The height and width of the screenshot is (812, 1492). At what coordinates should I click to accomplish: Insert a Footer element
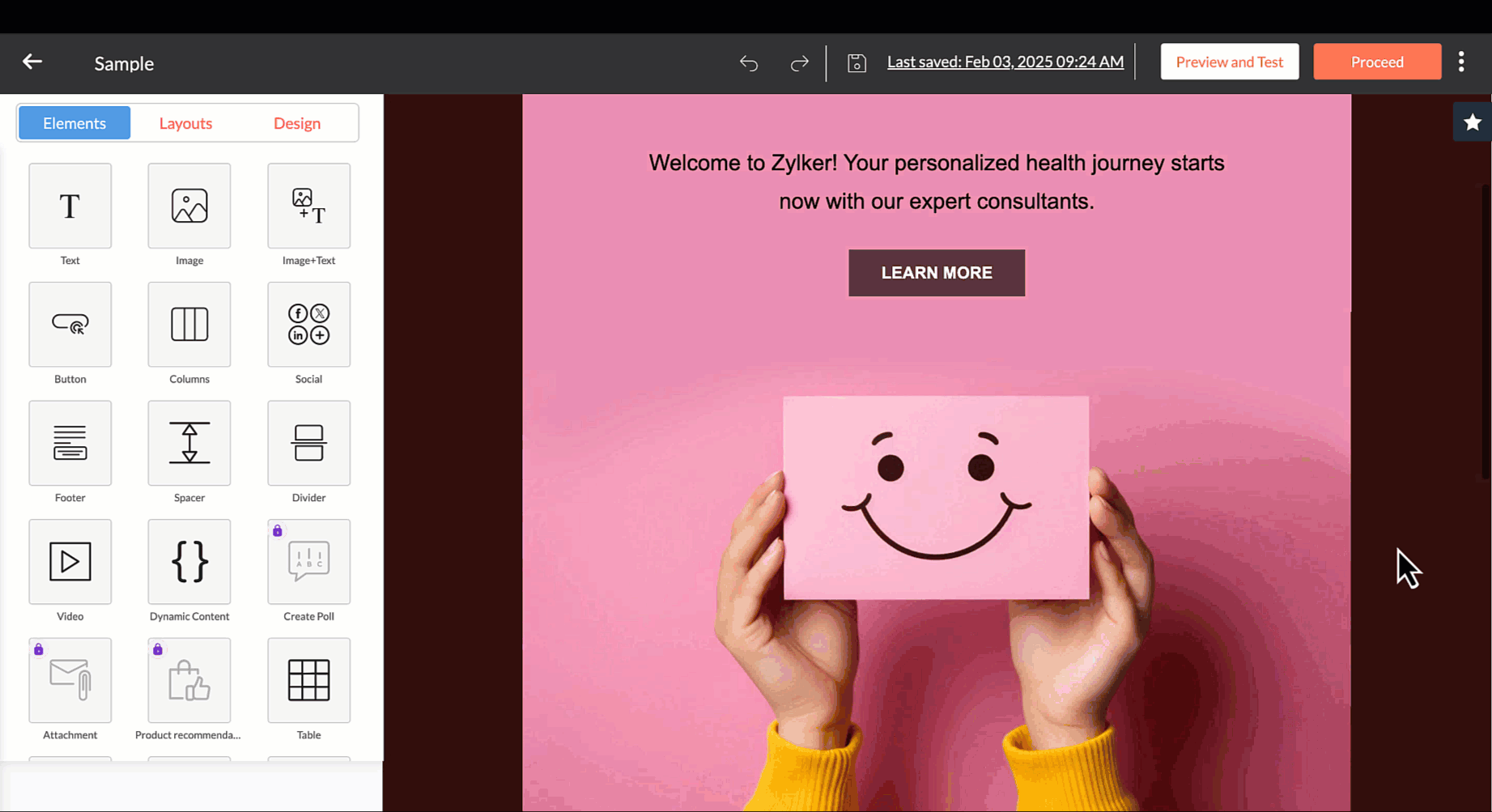[x=70, y=443]
